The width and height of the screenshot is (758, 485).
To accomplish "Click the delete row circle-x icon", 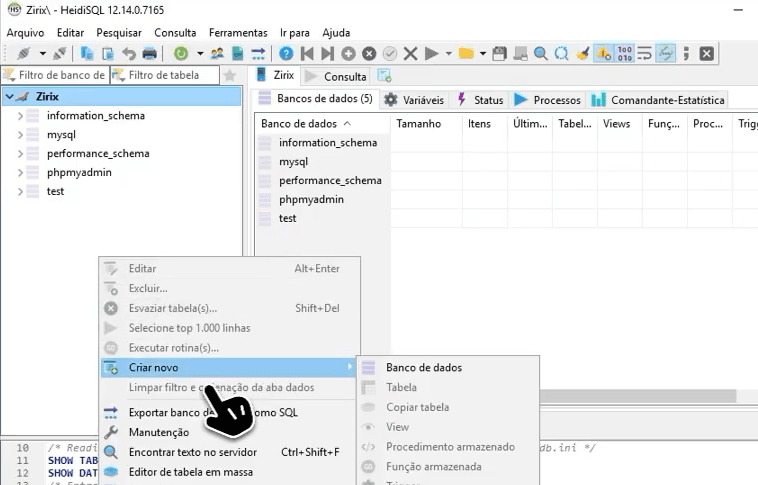I will coord(369,53).
